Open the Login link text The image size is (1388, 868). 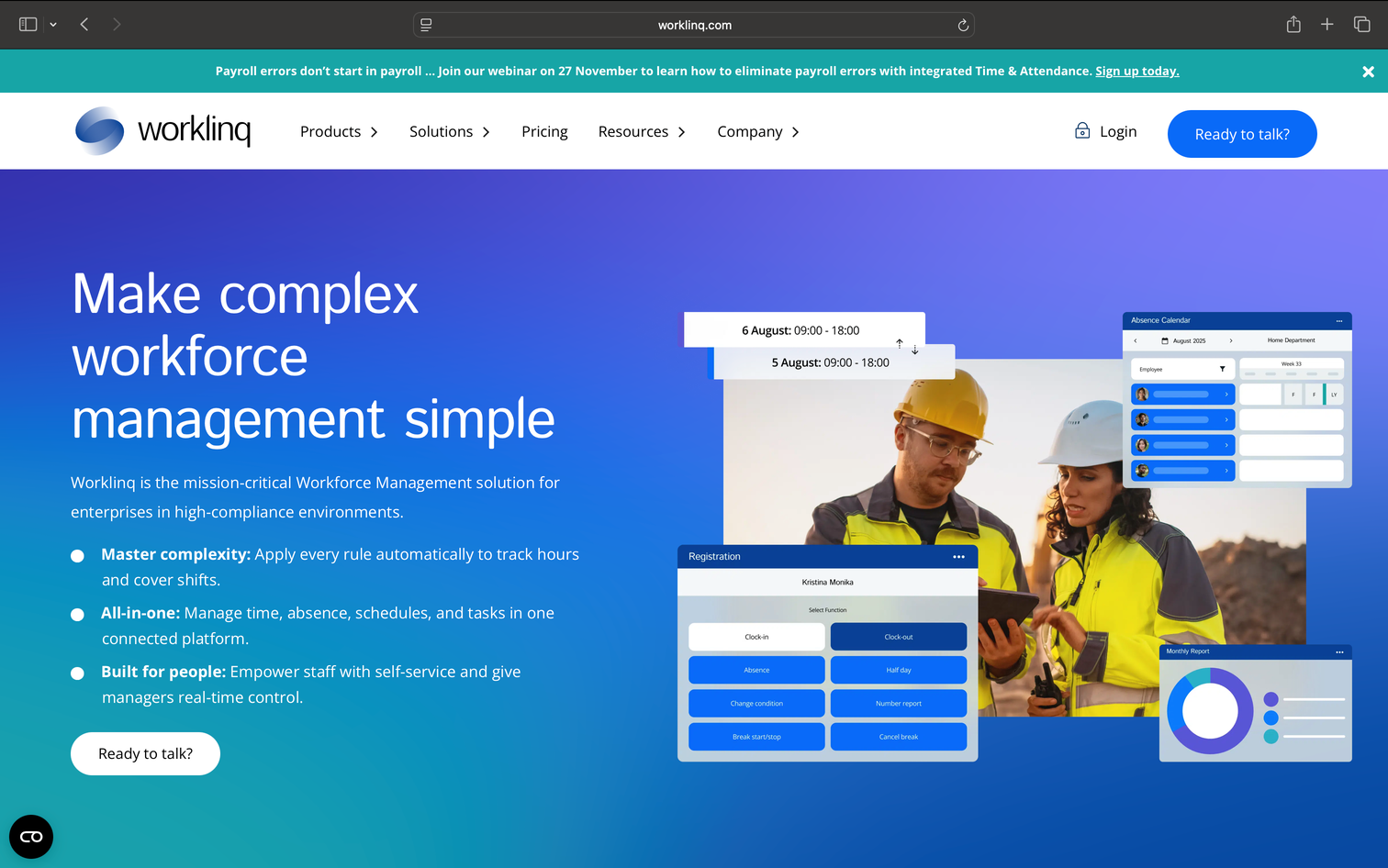tap(1118, 131)
